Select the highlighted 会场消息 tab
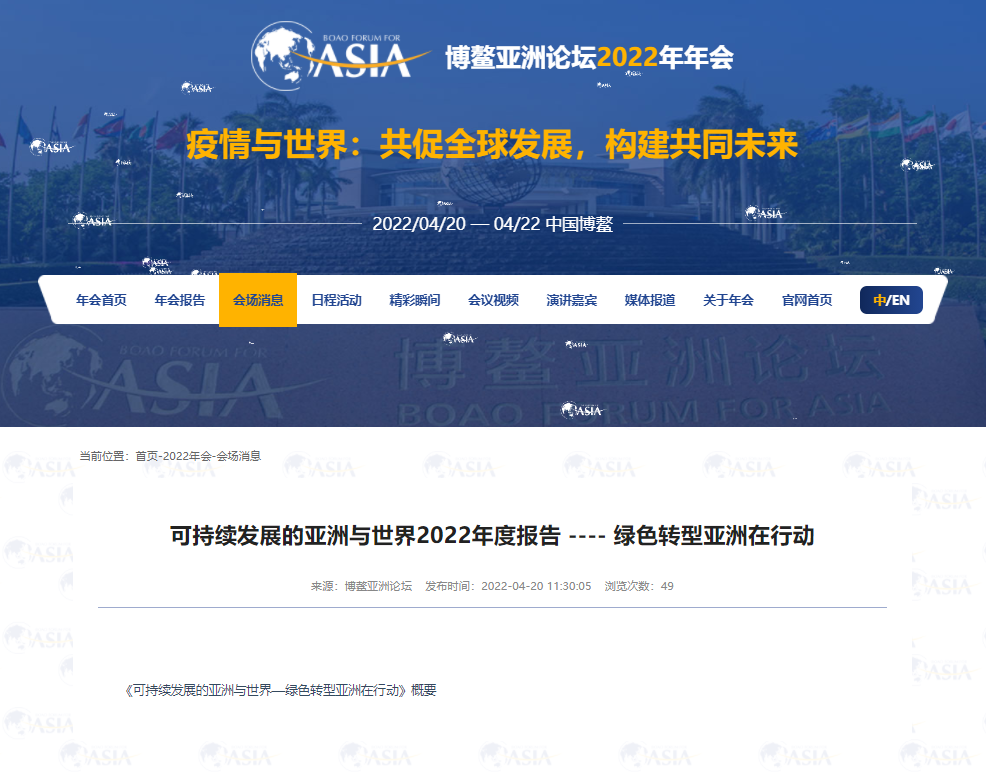 click(258, 300)
